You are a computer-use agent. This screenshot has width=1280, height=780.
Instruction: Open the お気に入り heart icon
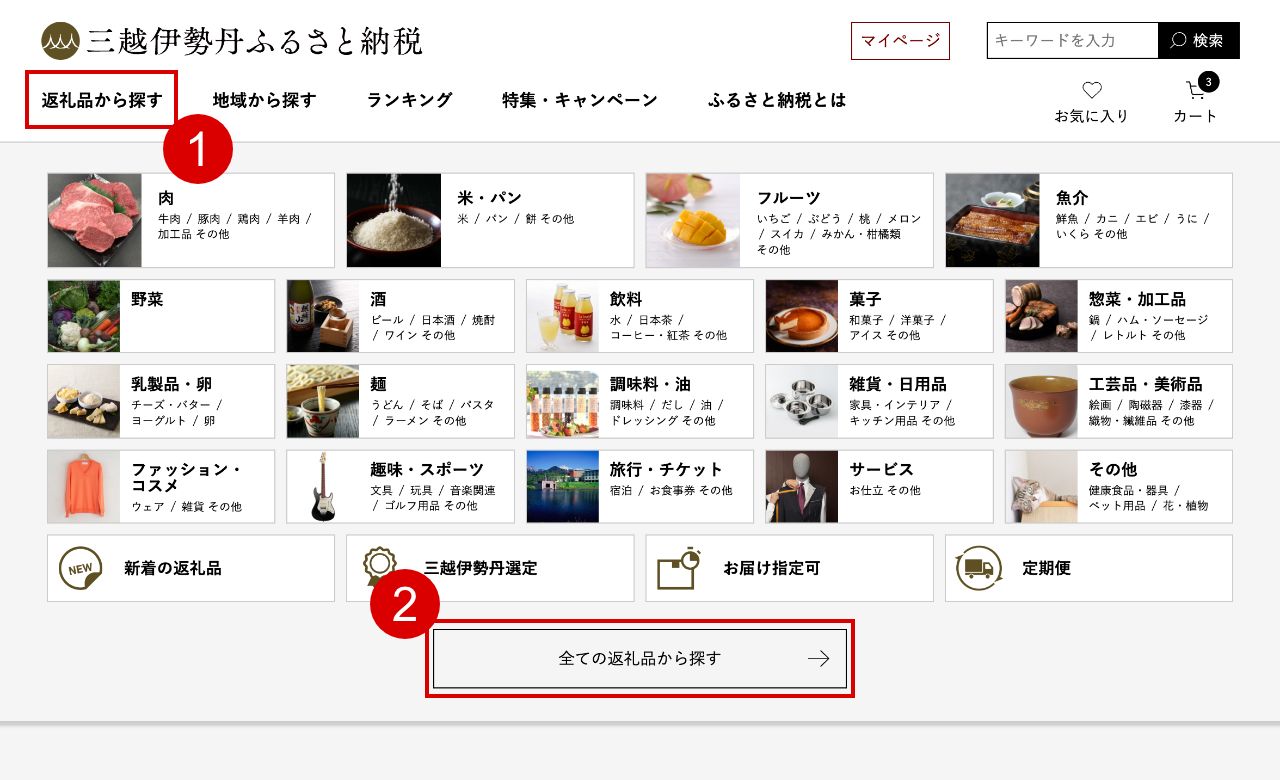point(1092,90)
